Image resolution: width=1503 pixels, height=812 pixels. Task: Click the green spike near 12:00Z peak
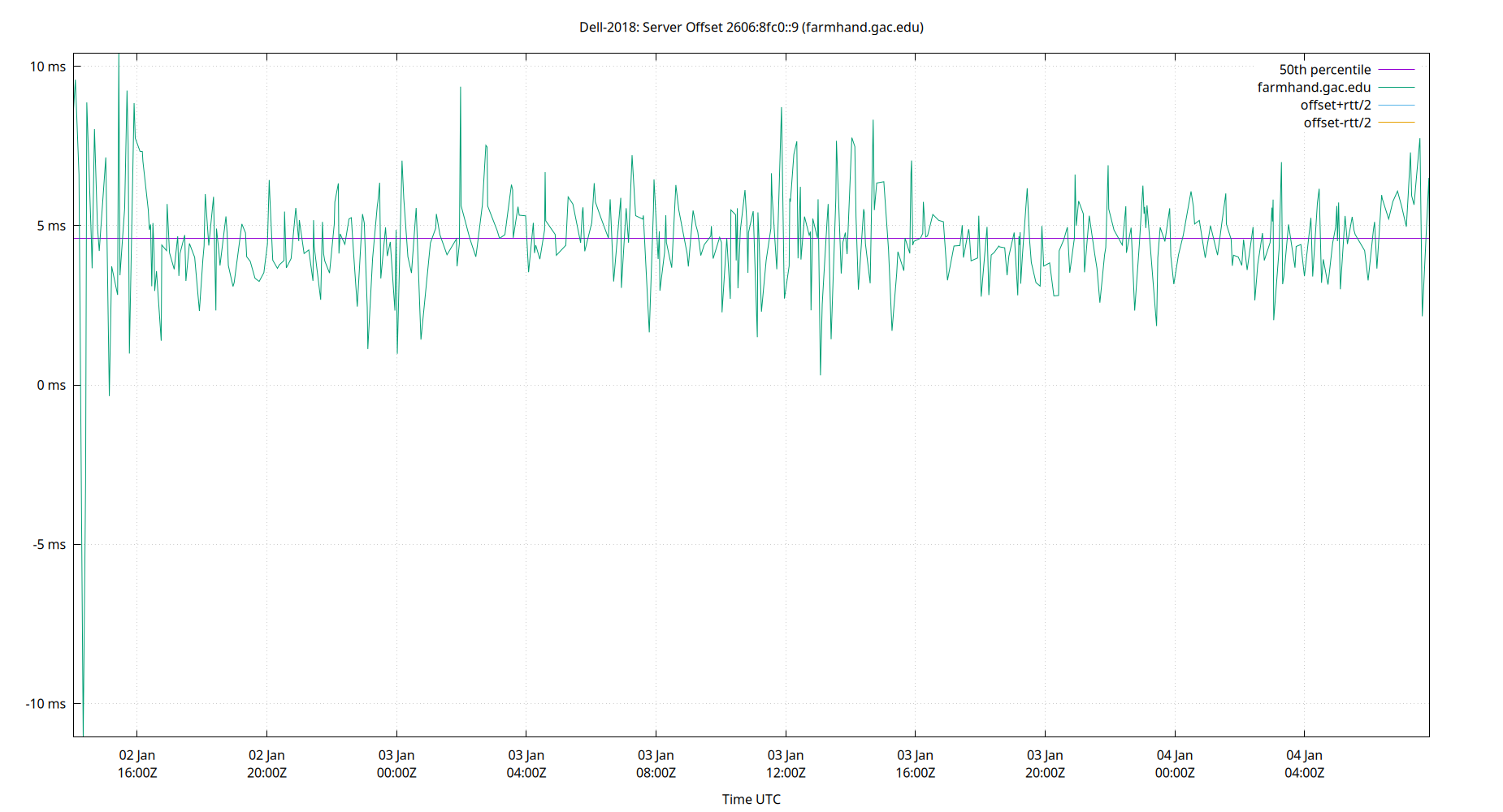tap(781, 110)
